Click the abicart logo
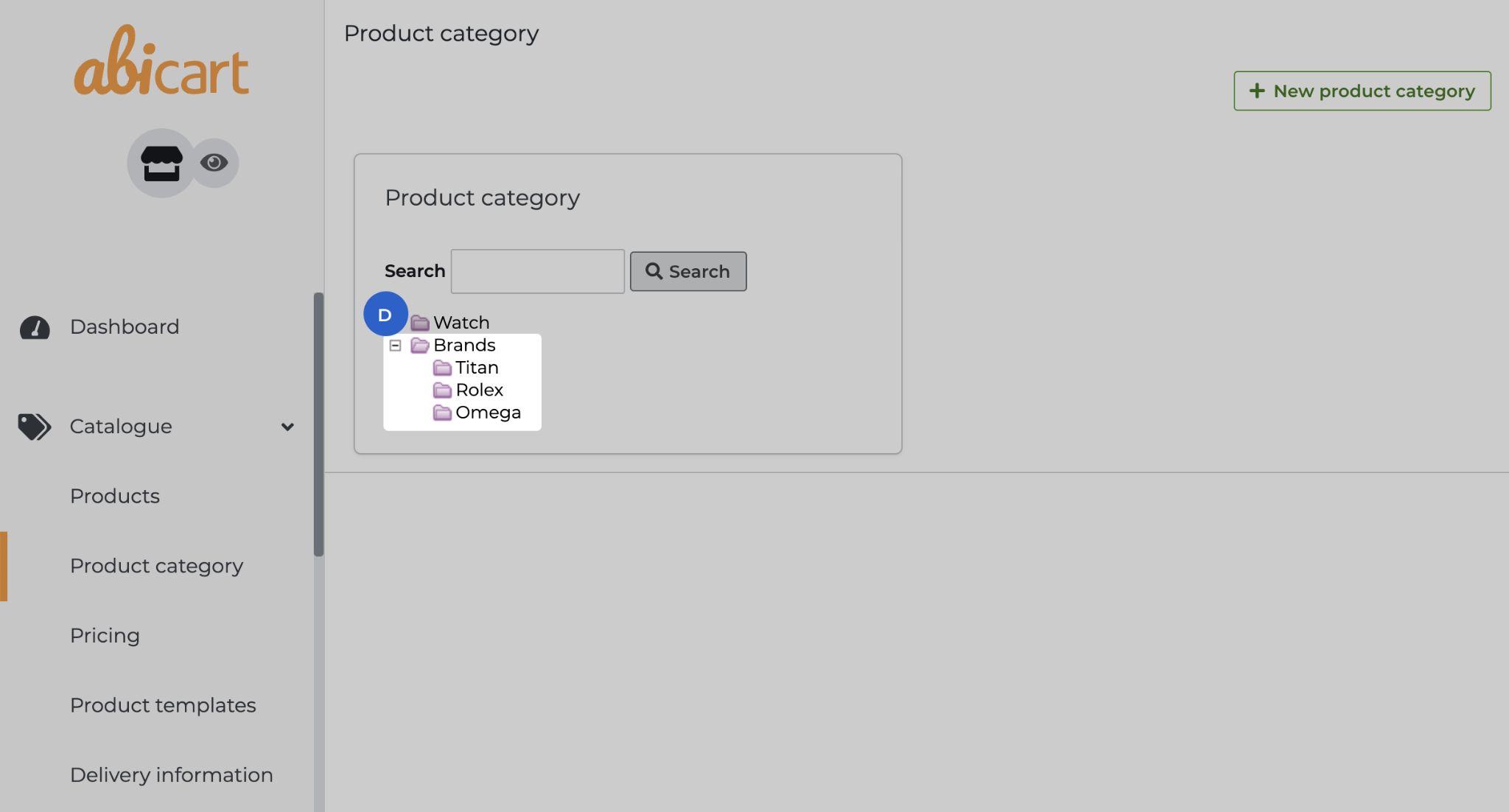Screen dimensions: 1509x812 click(161, 61)
